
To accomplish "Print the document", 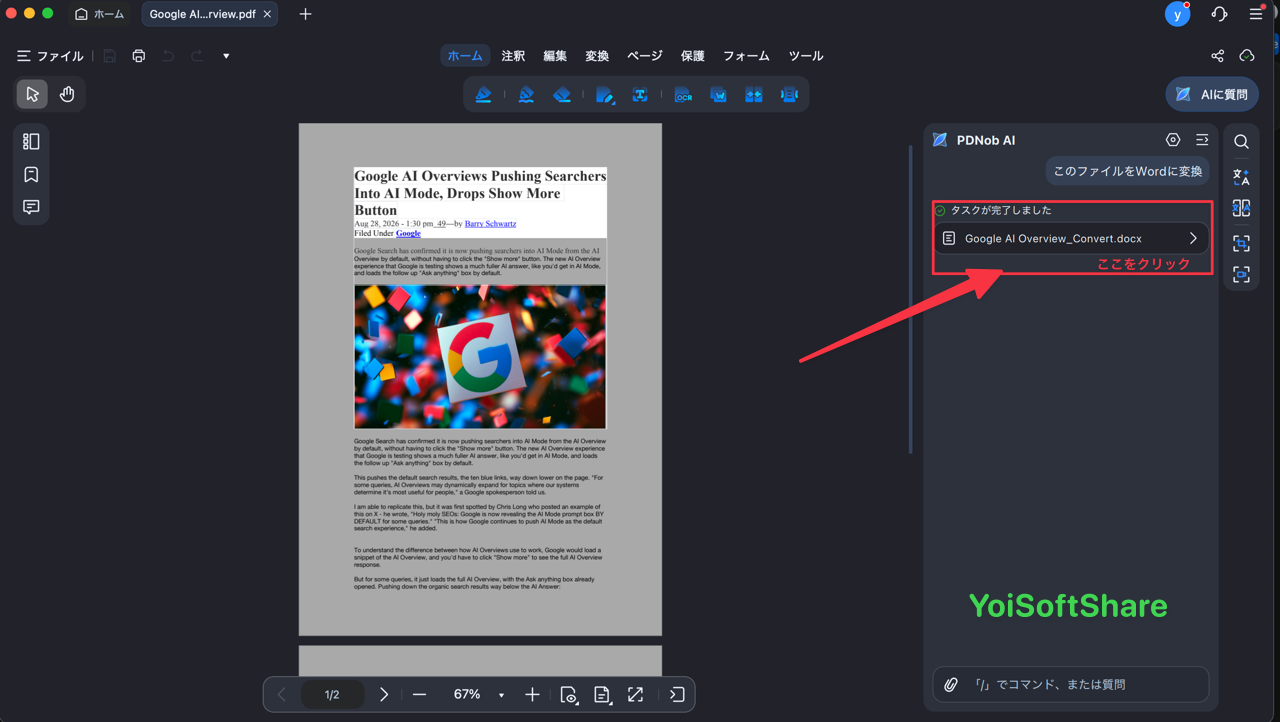I will (x=139, y=56).
